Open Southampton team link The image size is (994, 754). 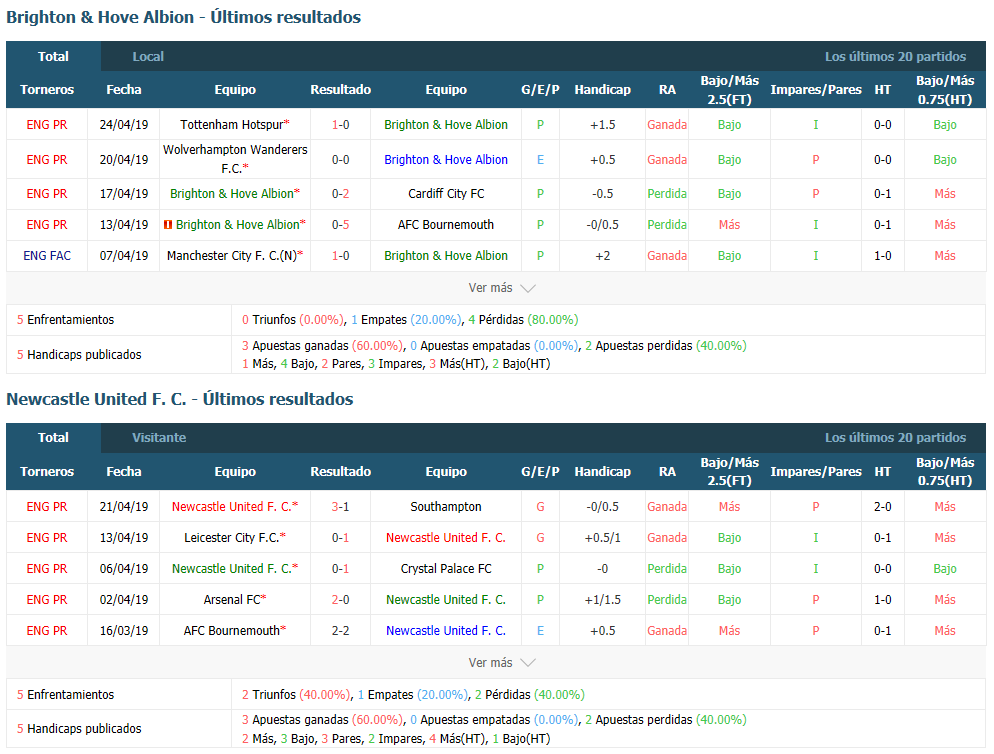coord(446,507)
